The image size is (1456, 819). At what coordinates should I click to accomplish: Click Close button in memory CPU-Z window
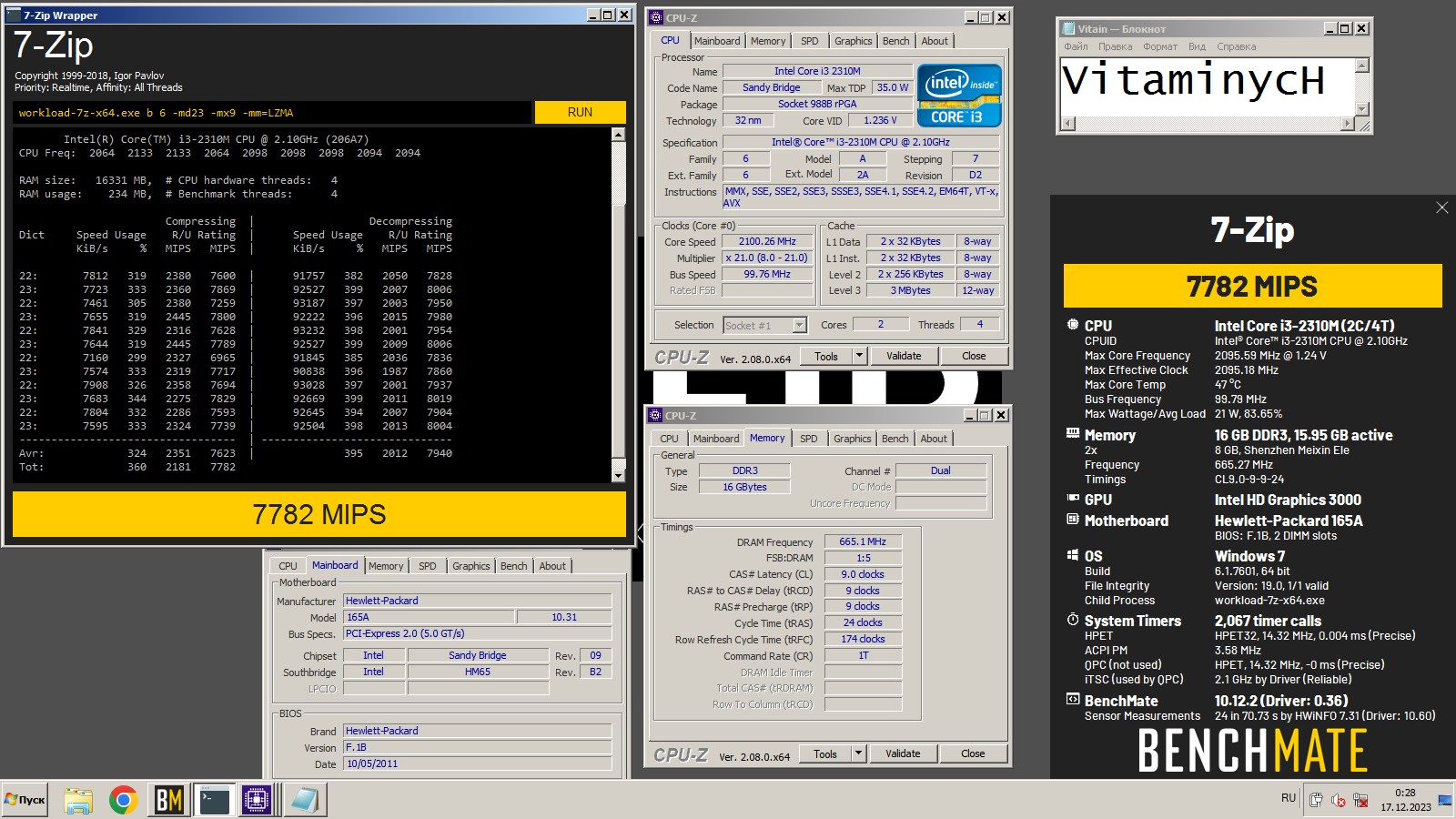coord(973,753)
